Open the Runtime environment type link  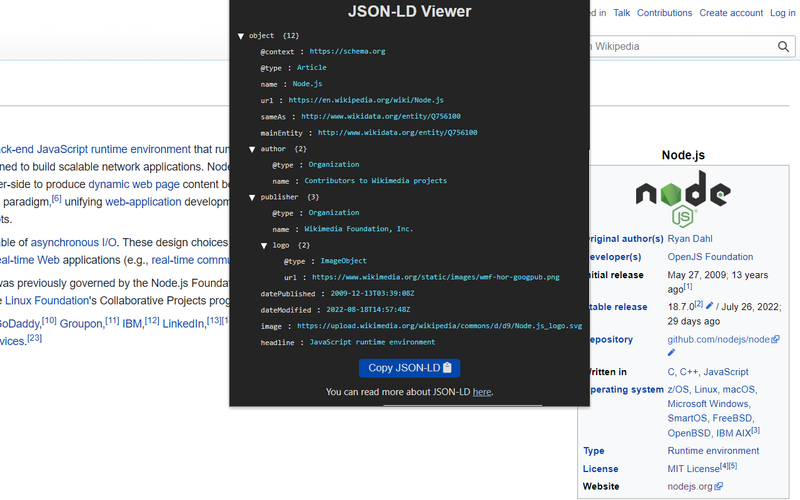(x=713, y=451)
